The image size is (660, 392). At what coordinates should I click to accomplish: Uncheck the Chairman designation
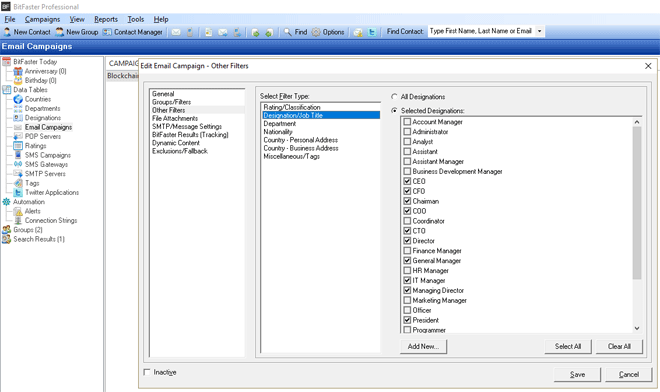tap(407, 201)
